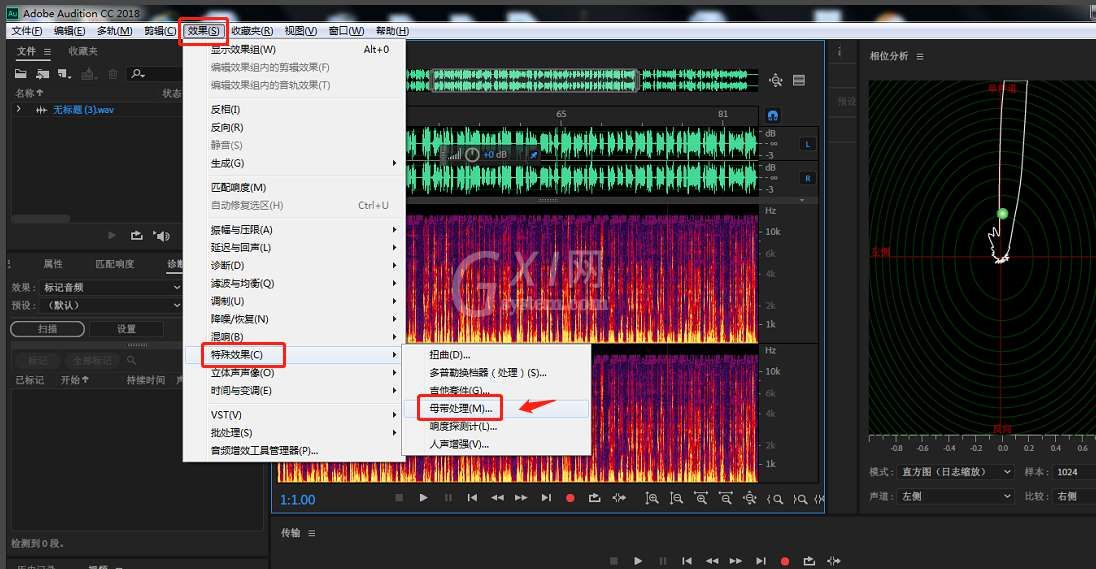Click Stop in the editor transport bar
The image size is (1096, 569).
399,498
